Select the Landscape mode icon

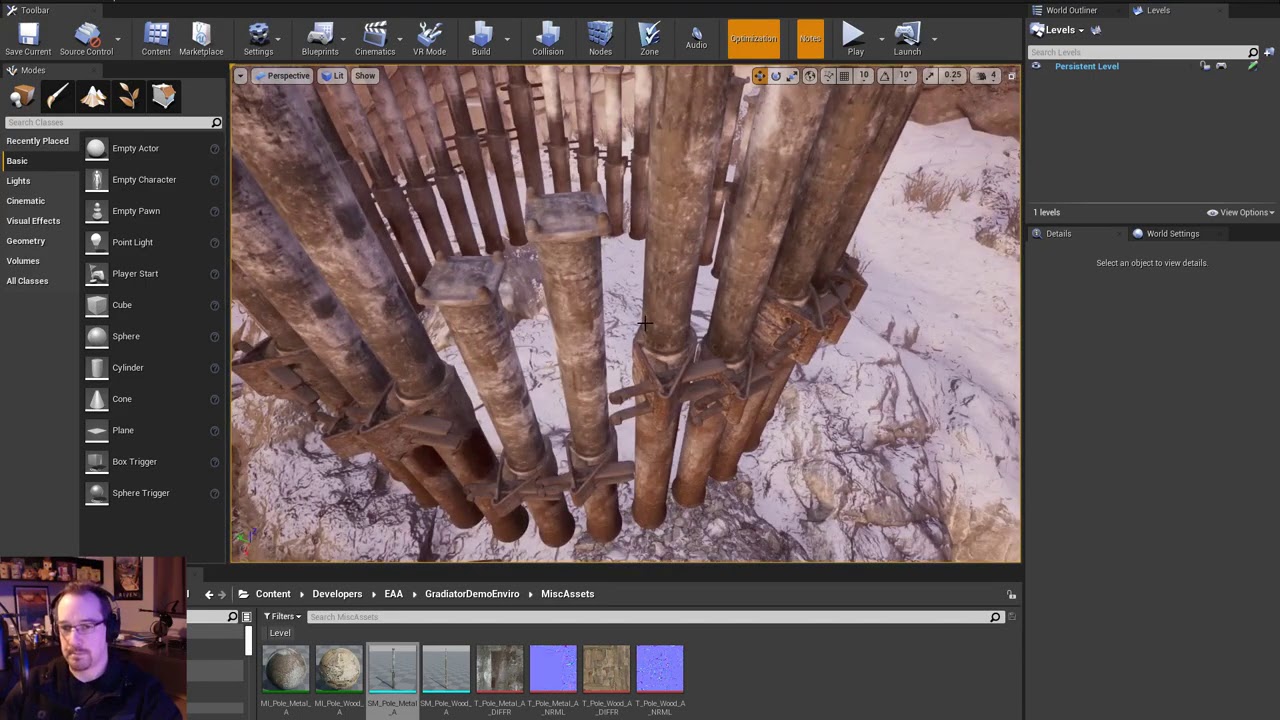93,96
